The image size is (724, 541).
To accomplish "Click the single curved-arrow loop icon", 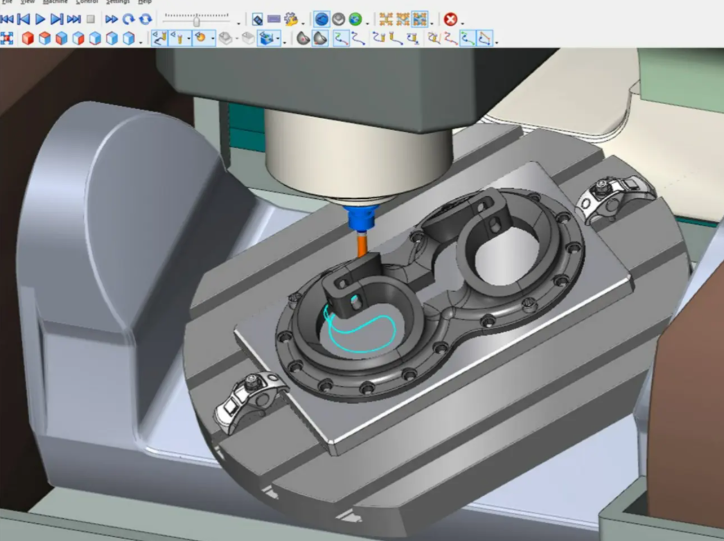I will pyautogui.click(x=128, y=19).
